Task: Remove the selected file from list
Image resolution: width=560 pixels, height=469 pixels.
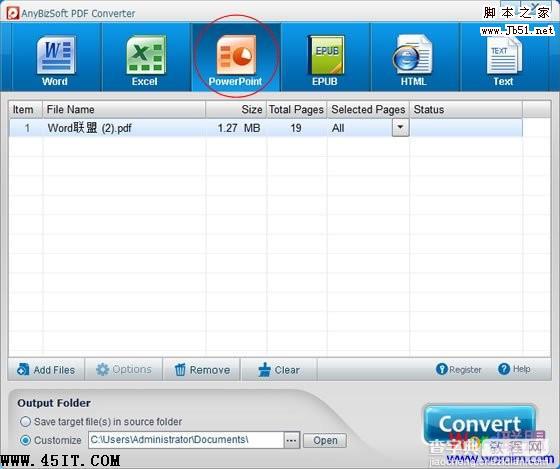Action: point(202,370)
